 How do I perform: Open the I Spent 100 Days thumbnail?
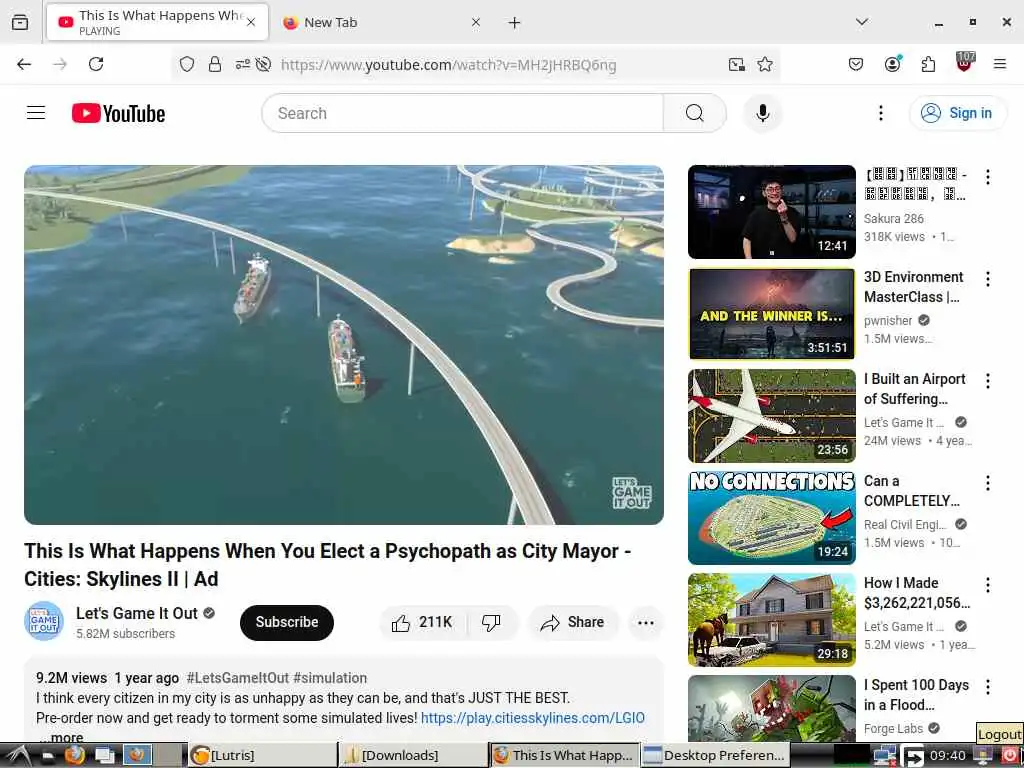click(x=771, y=708)
